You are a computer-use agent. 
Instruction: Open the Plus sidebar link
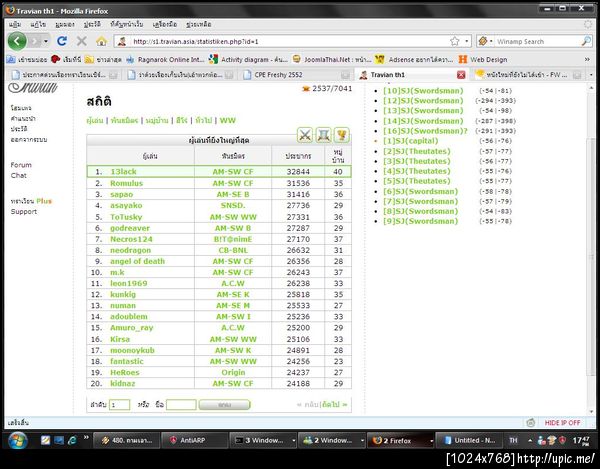point(44,201)
